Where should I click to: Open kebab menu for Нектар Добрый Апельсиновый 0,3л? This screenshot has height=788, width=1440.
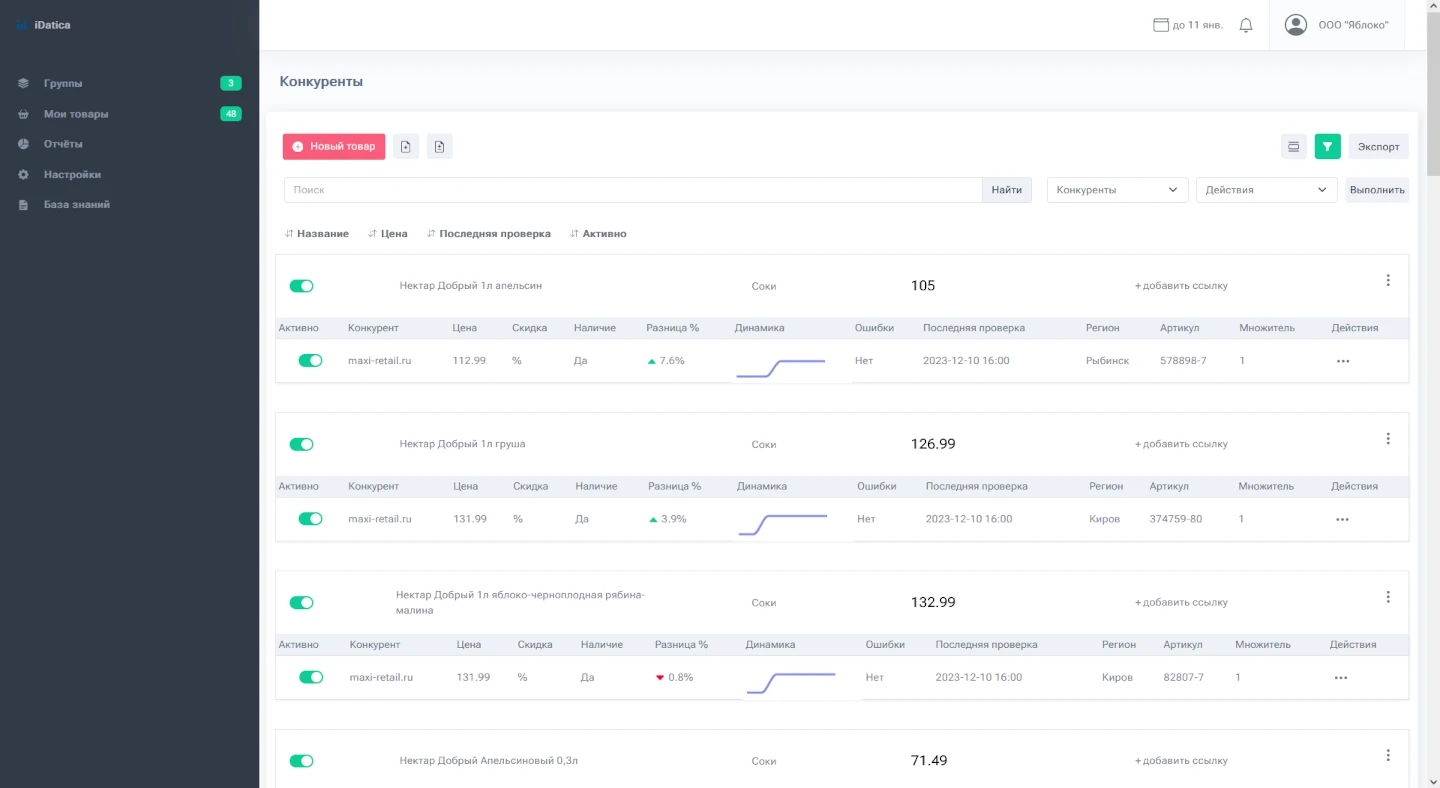1388,755
